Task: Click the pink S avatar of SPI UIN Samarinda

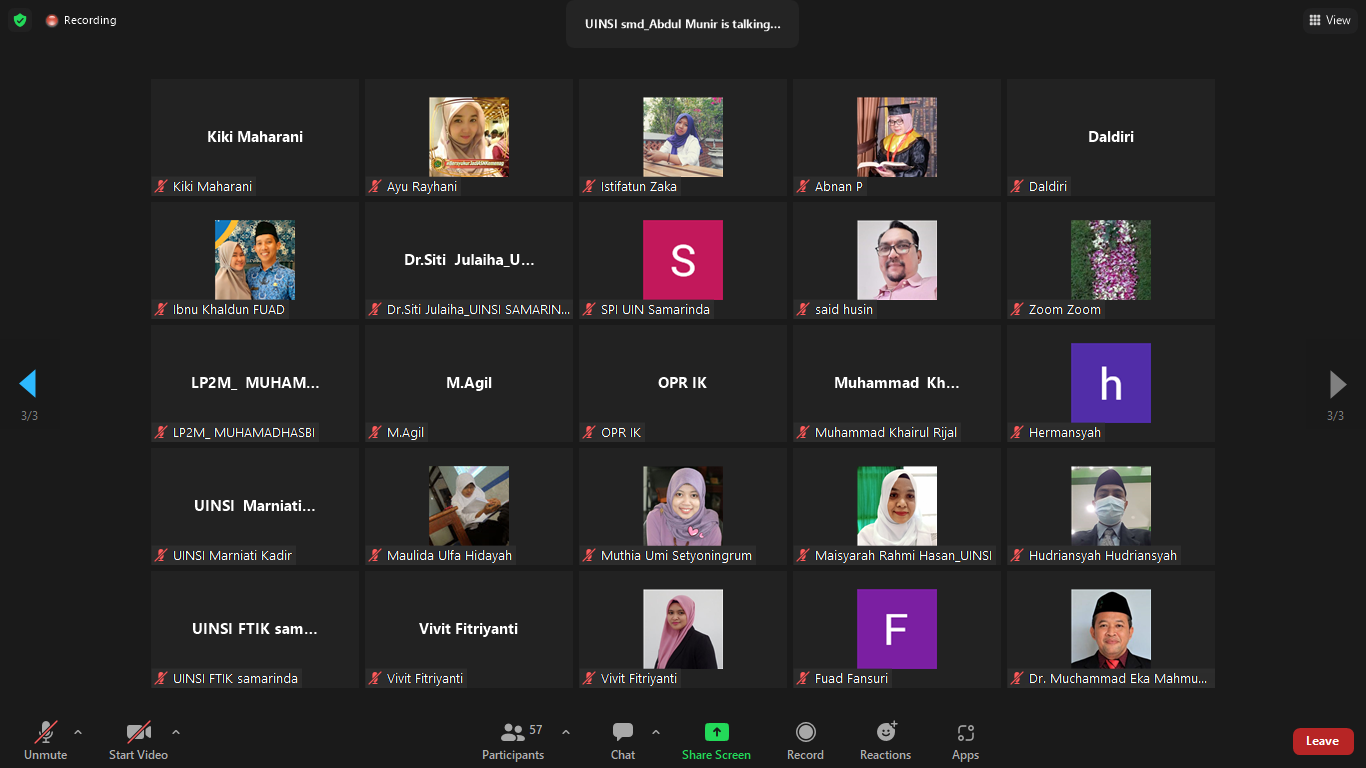Action: pos(683,260)
